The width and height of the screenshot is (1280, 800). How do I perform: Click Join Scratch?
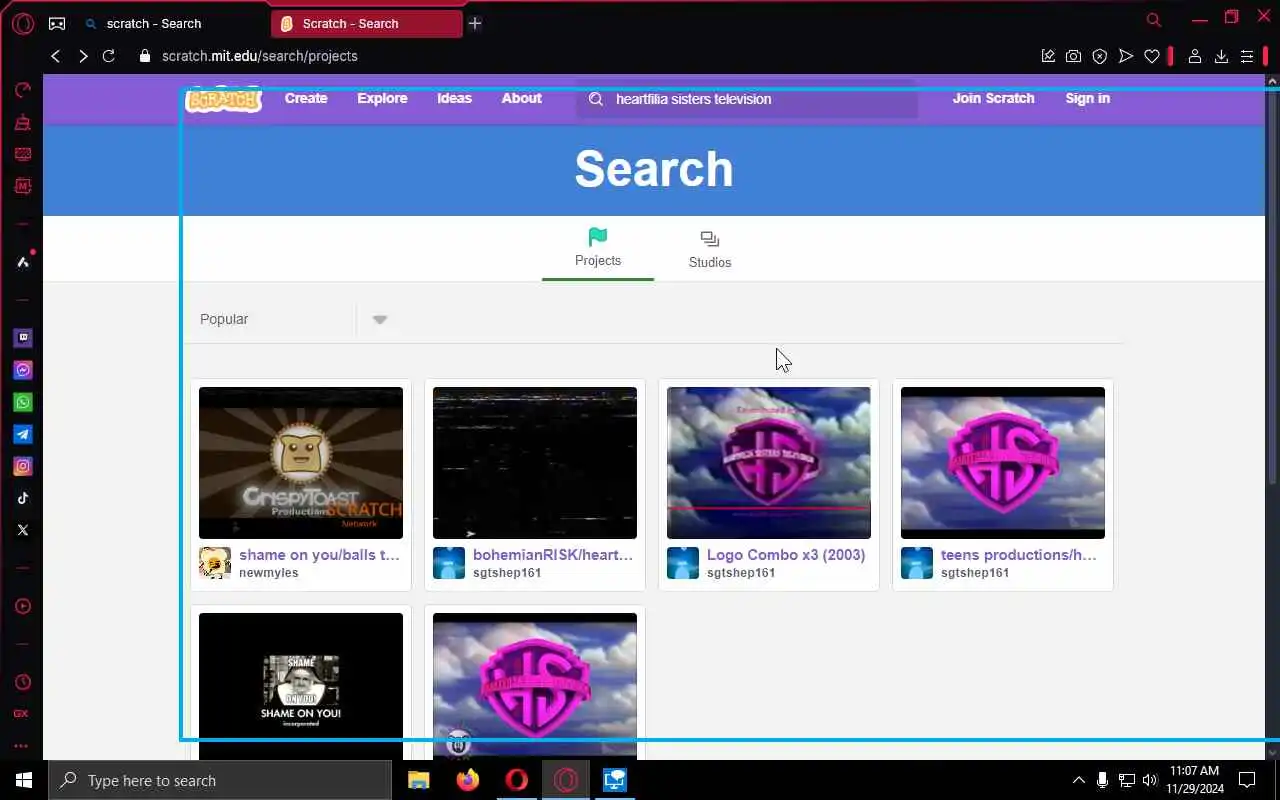993,98
